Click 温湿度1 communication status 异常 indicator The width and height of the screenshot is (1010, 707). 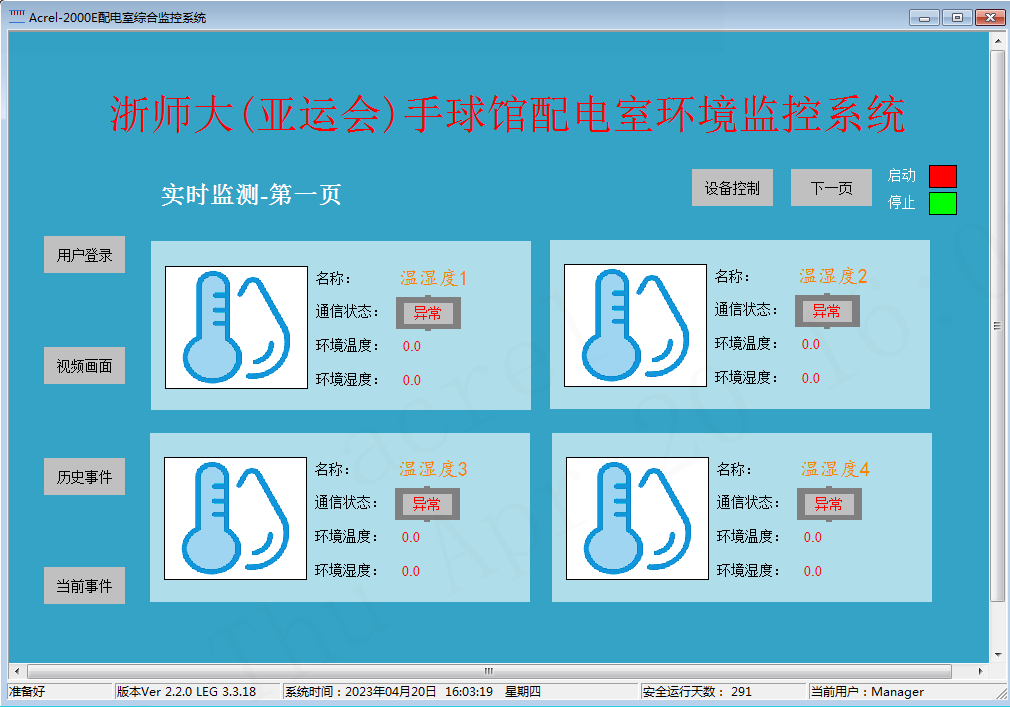[428, 313]
